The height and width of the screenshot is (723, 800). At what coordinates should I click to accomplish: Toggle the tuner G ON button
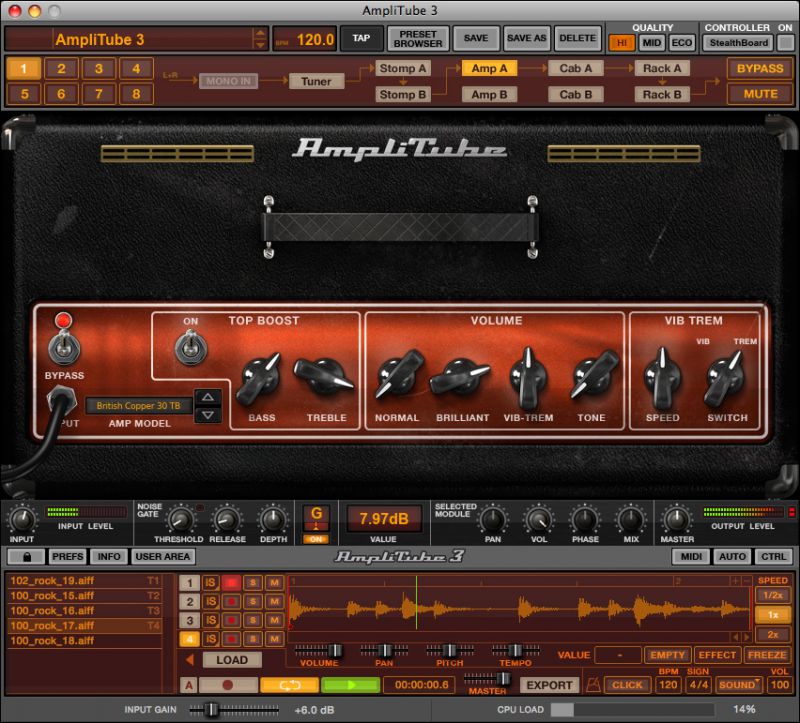tap(316, 539)
